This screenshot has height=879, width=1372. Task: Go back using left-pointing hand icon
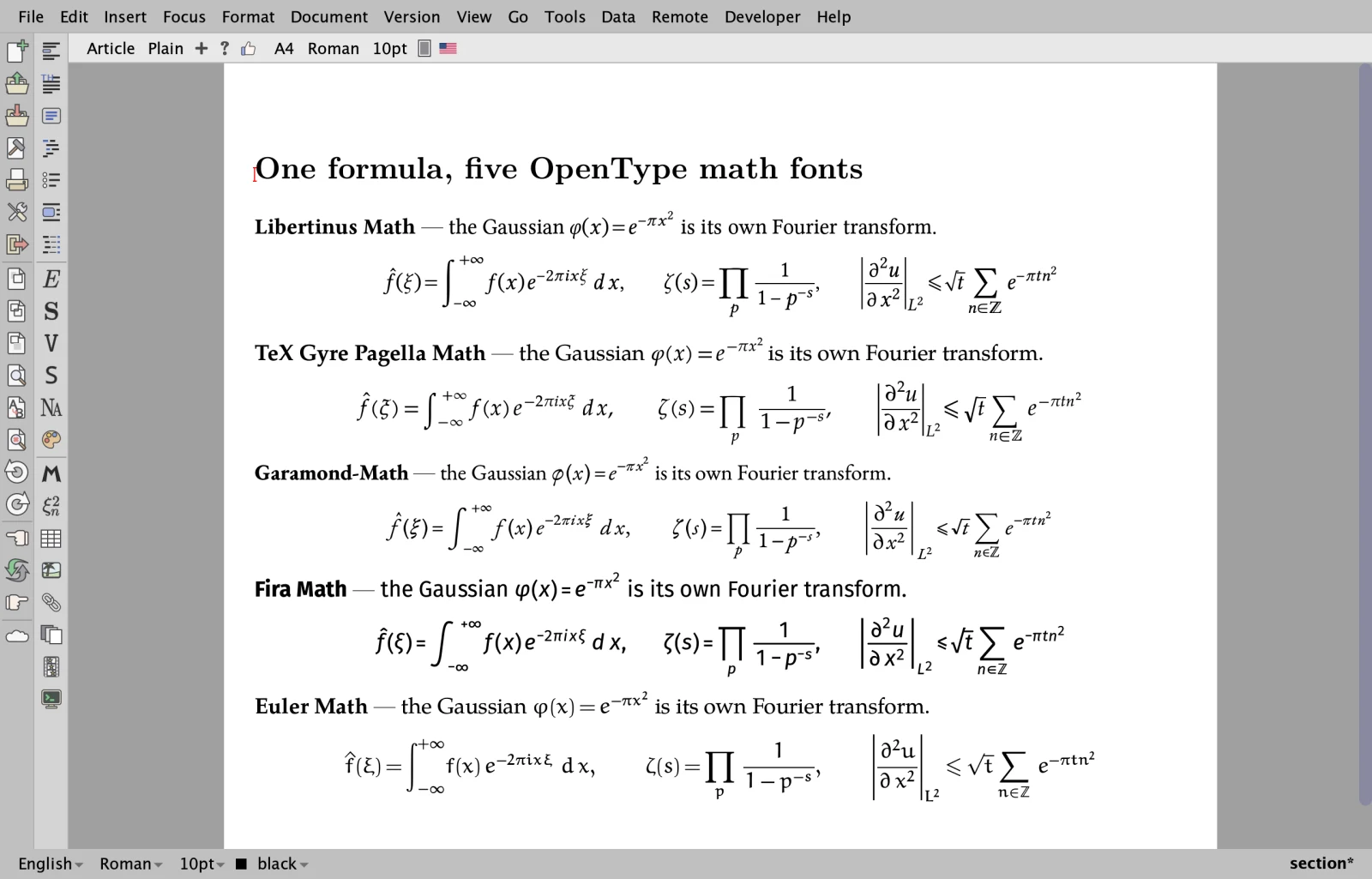(16, 539)
